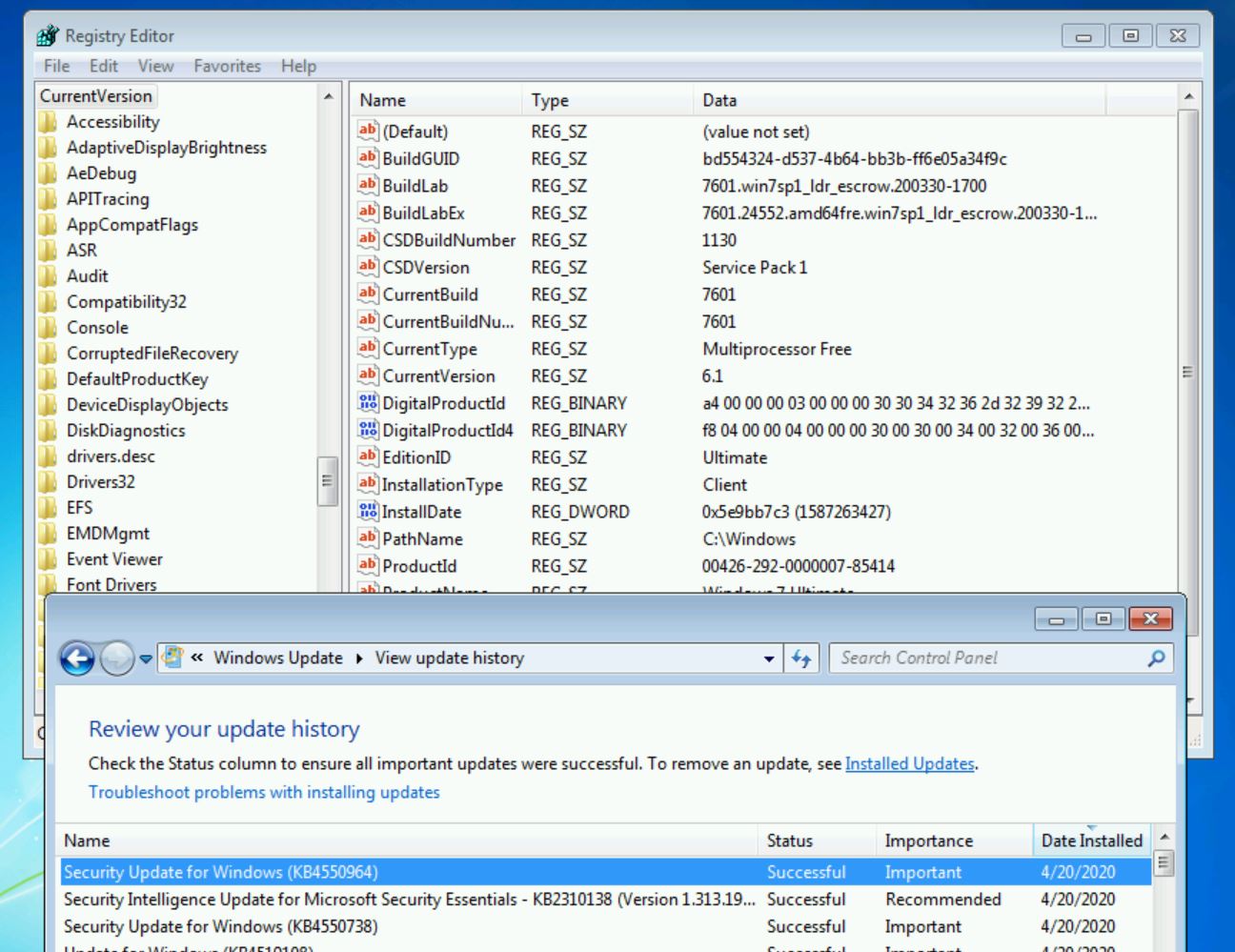Click the search magnifier in Control Panel
The image size is (1235, 952).
pos(1156,658)
